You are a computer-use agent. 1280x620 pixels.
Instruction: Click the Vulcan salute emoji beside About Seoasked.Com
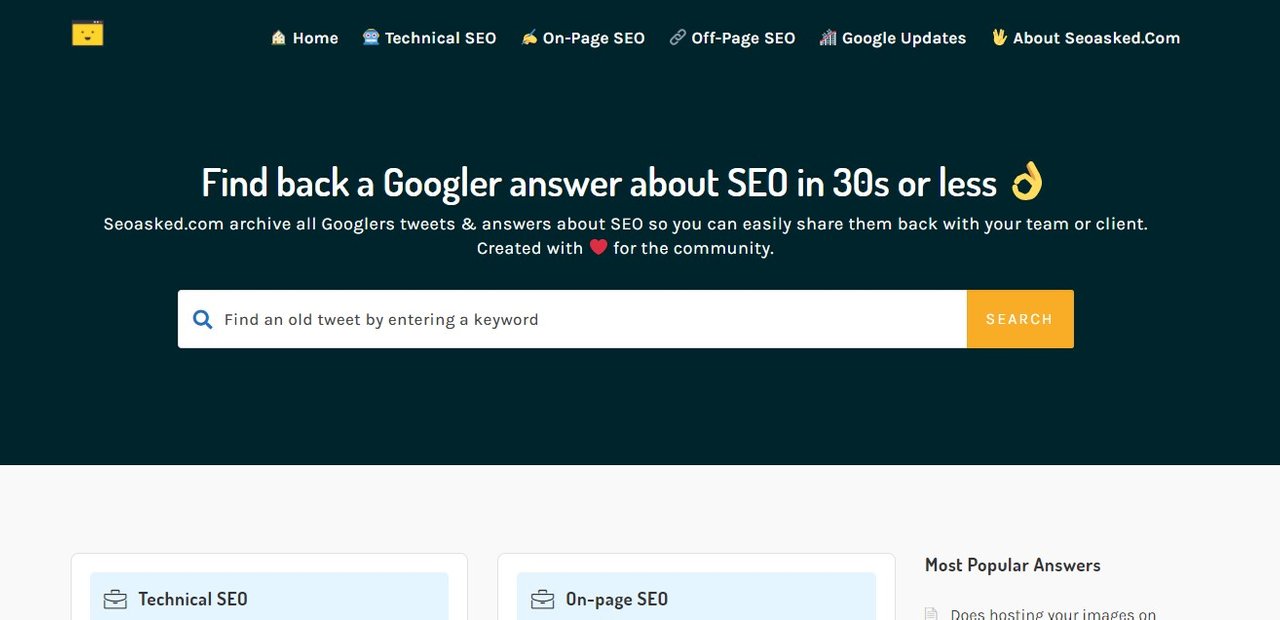point(999,37)
